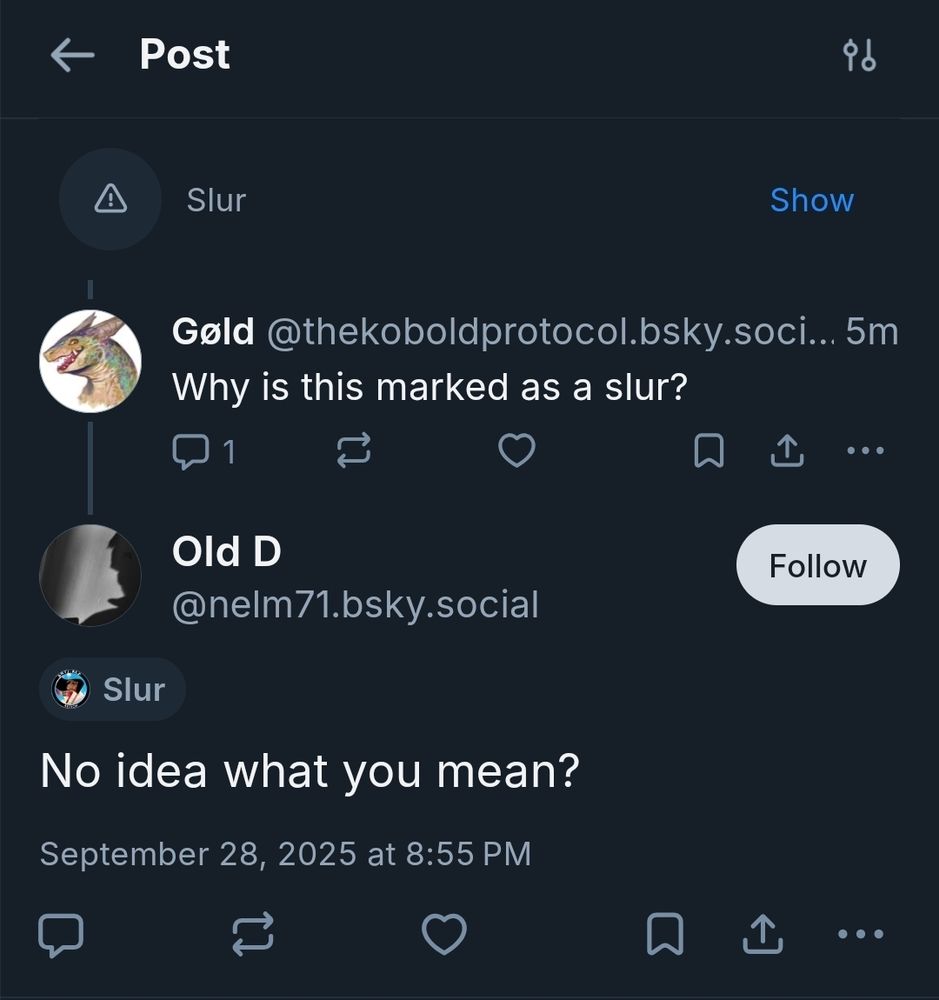Viewport: 939px width, 1000px height.
Task: Show the hidden Slur-labeled post
Action: click(811, 200)
